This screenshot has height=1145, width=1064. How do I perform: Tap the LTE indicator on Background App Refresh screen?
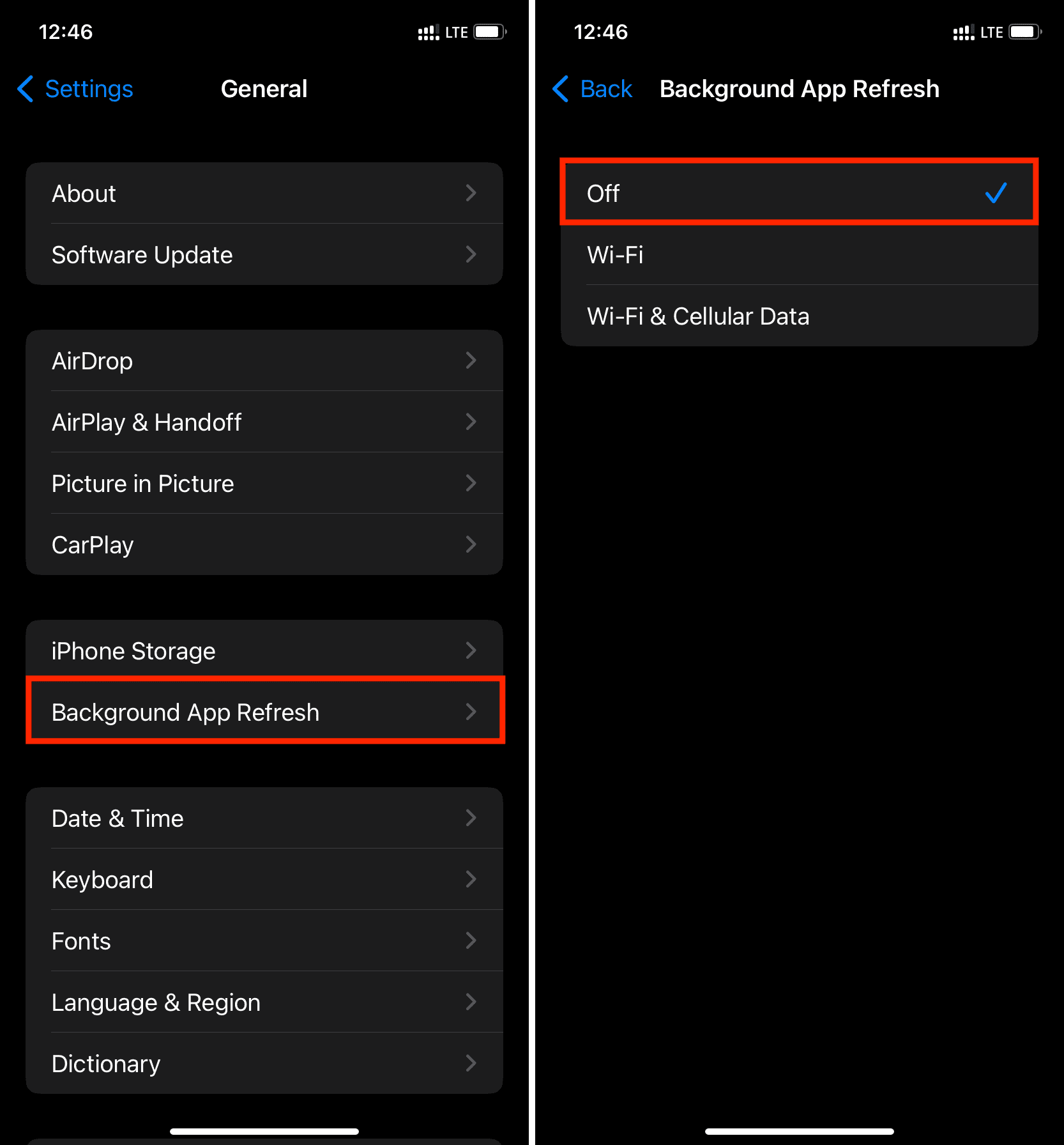click(992, 33)
